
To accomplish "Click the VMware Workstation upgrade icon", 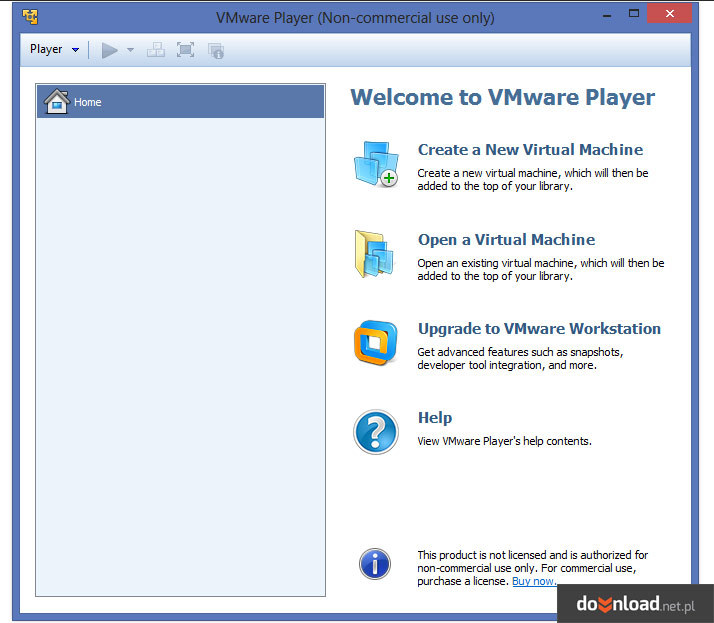I will [376, 342].
